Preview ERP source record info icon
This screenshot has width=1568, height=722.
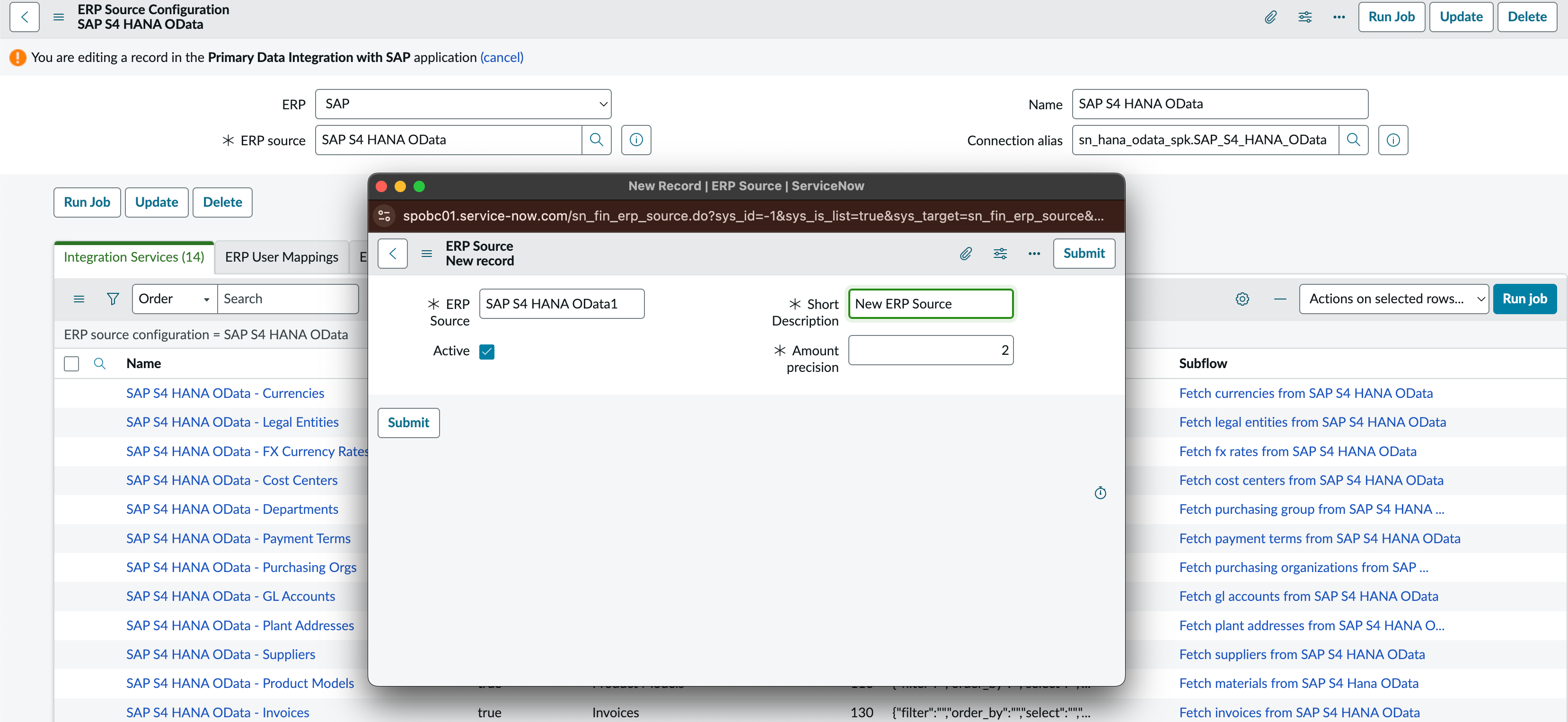[636, 140]
